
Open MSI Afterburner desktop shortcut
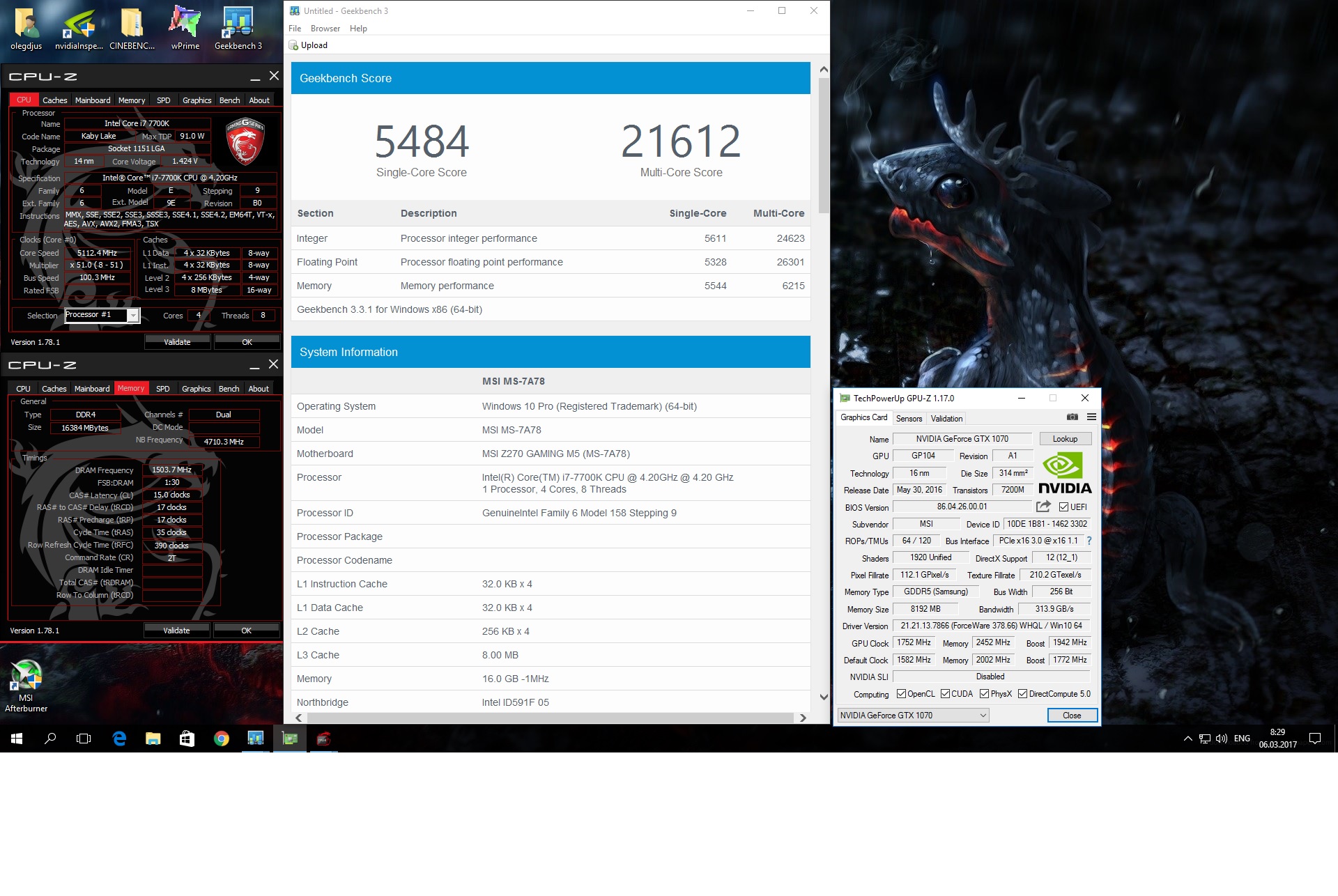tap(26, 685)
